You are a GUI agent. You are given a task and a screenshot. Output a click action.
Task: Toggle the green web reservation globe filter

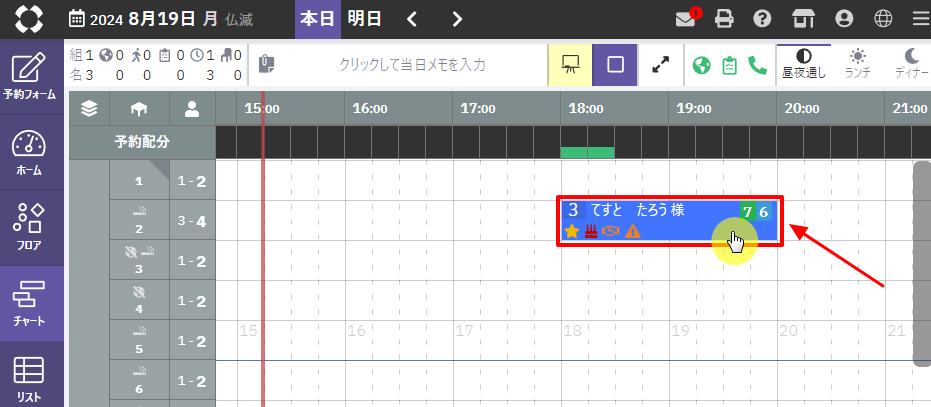(702, 65)
